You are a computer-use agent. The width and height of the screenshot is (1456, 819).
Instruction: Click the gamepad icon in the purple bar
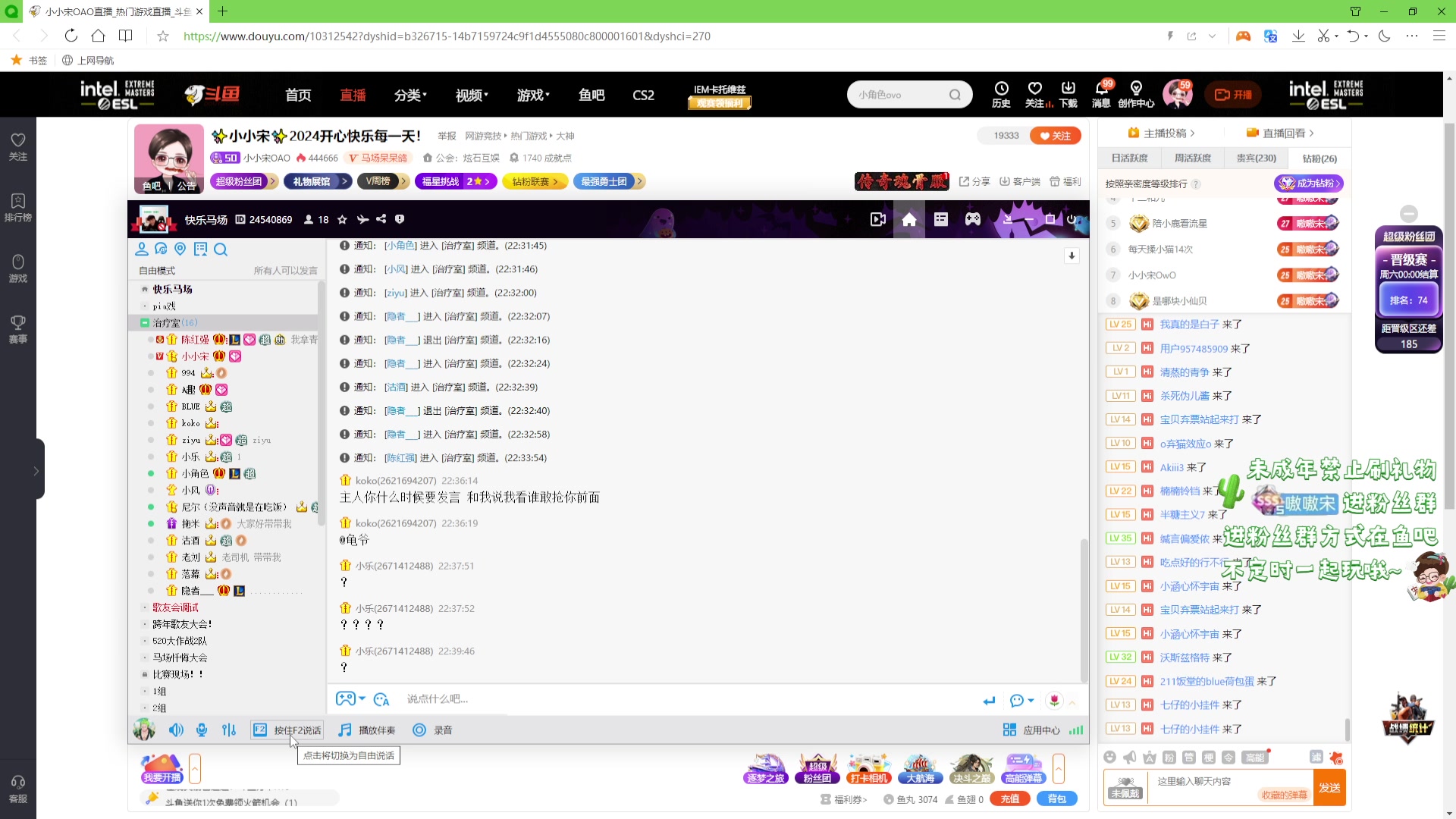[972, 220]
